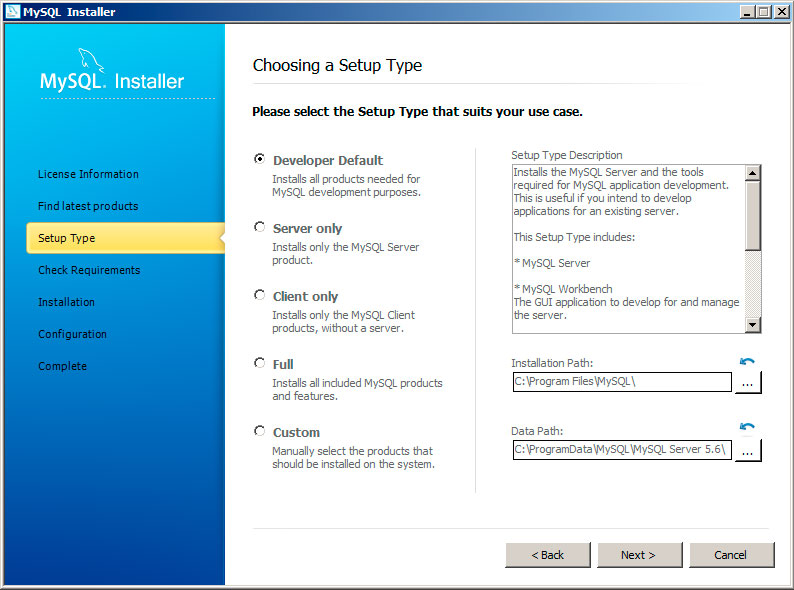Image resolution: width=794 pixels, height=590 pixels.
Task: Pick the Full setup type option
Action: click(259, 363)
